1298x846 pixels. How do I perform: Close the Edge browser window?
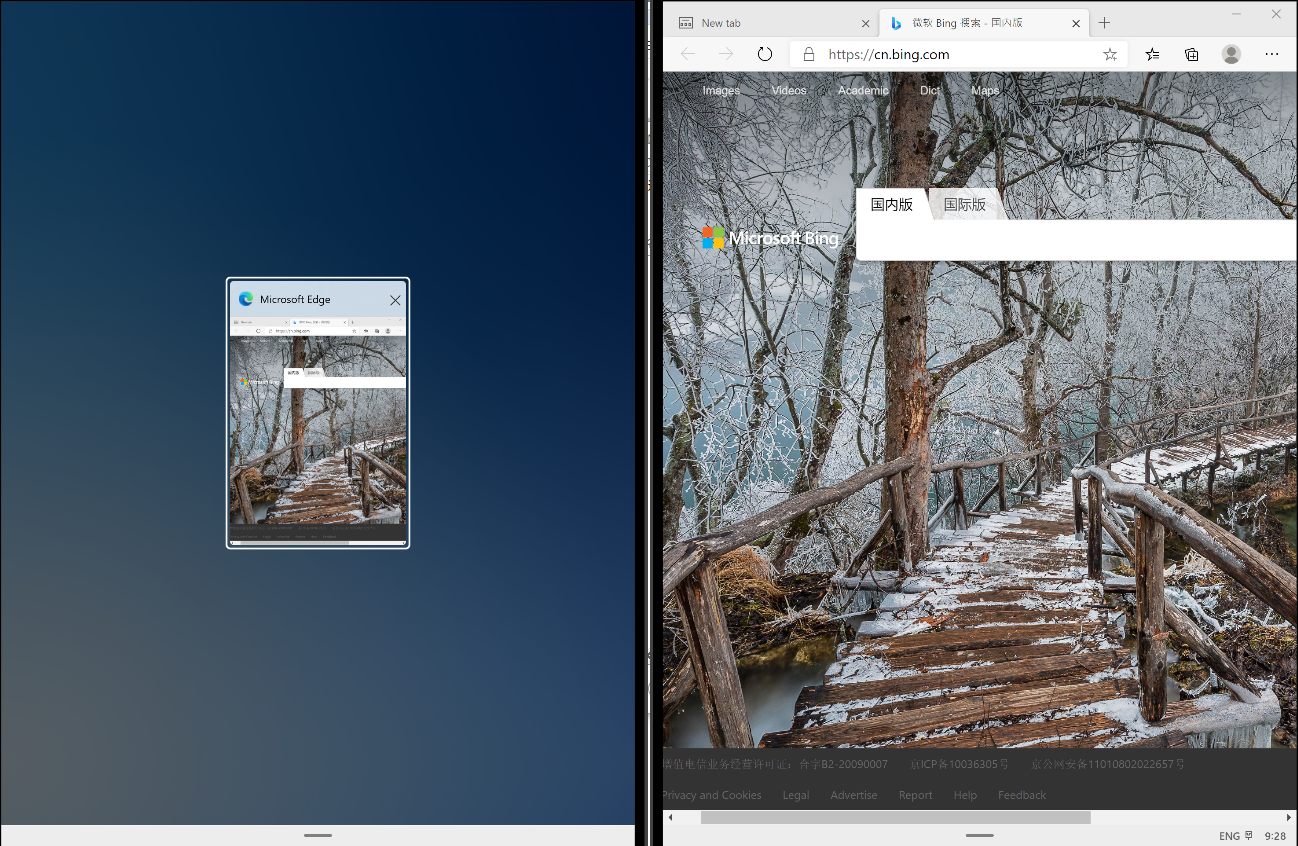pos(1277,13)
